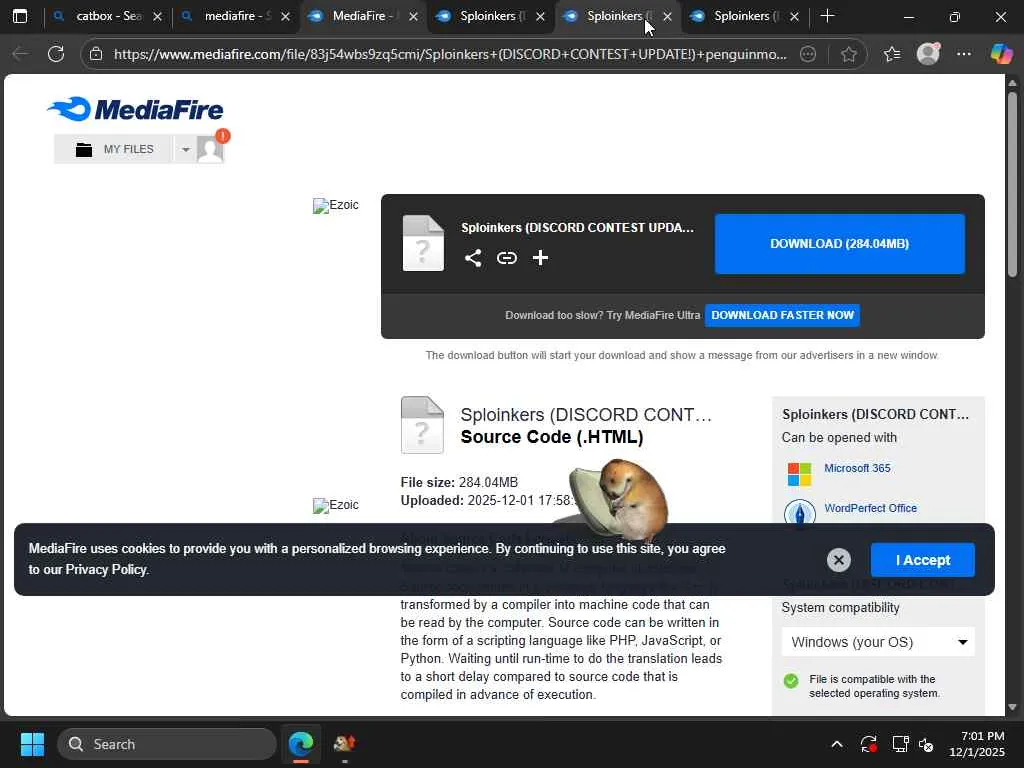Click the Microsoft 365 logo icon
Image resolution: width=1024 pixels, height=768 pixels.
[x=799, y=474]
